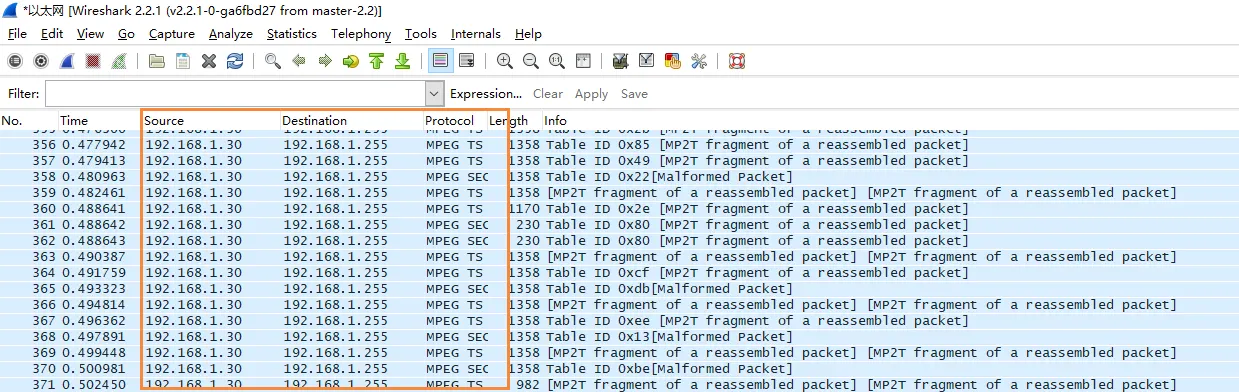Image resolution: width=1239 pixels, height=392 pixels.
Task: Zoom out on packet text
Action: coord(531,61)
